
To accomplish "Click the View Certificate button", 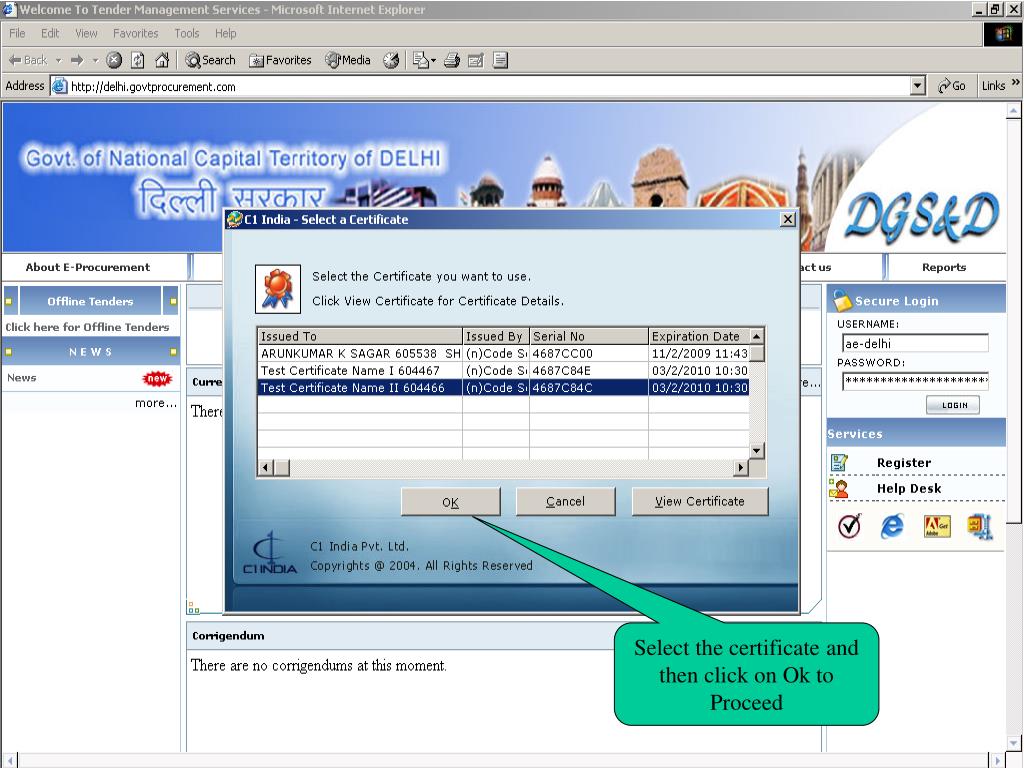I will pos(700,502).
